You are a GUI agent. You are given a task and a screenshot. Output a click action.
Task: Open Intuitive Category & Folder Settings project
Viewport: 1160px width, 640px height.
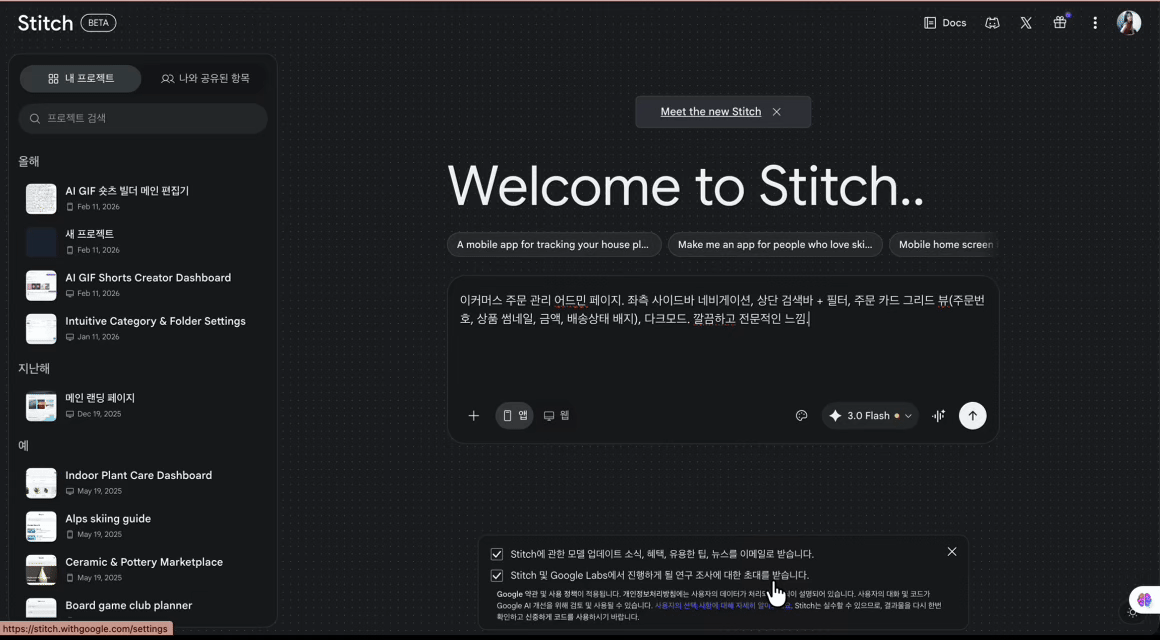142,329
